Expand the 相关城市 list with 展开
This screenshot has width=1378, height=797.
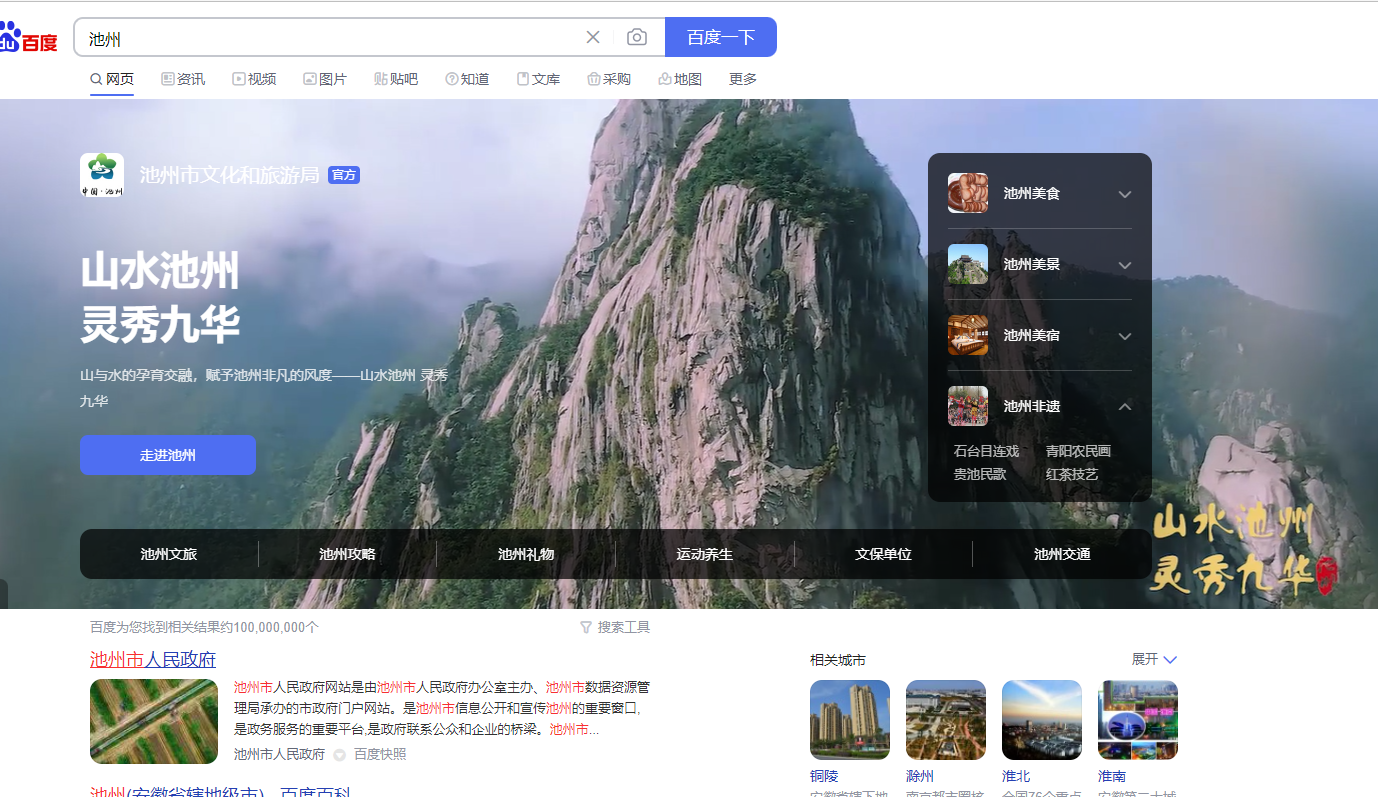click(x=1154, y=659)
